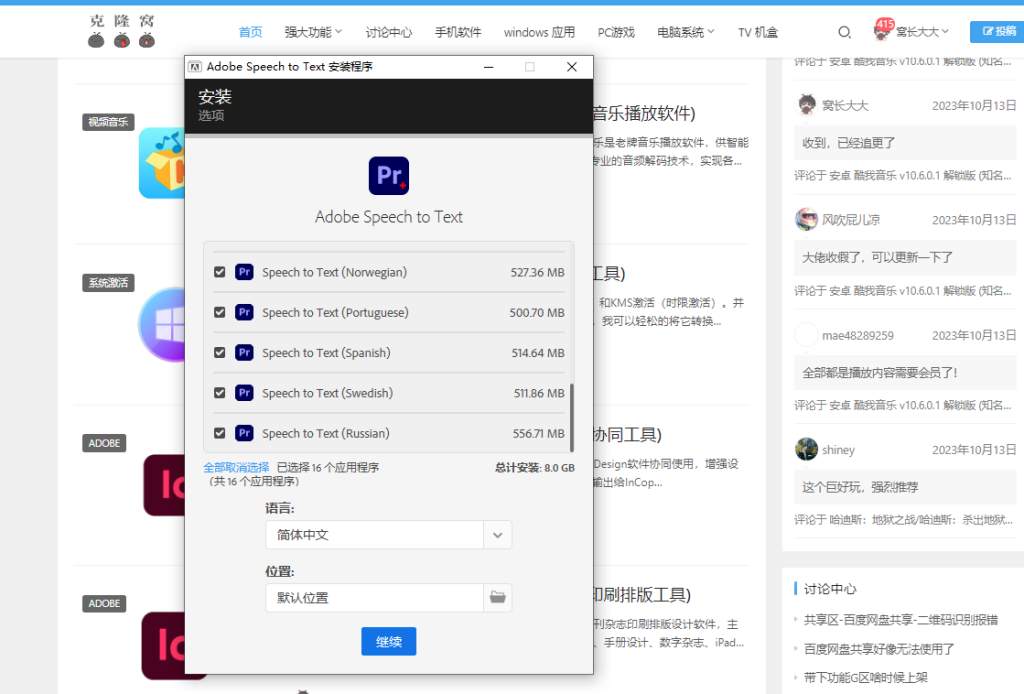Open 百度网盘共享好像无法使用了 discussion link

(879, 649)
